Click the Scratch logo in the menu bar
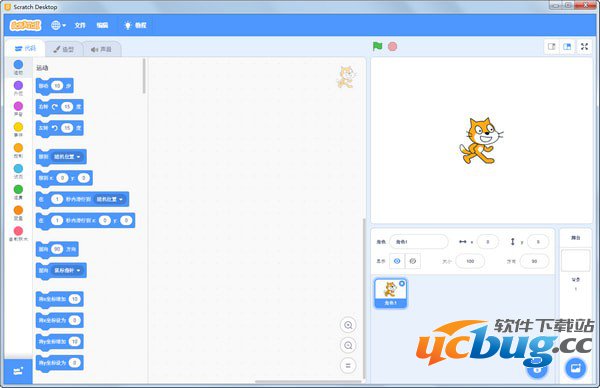Screen dimensions: 600x388 tap(25, 25)
